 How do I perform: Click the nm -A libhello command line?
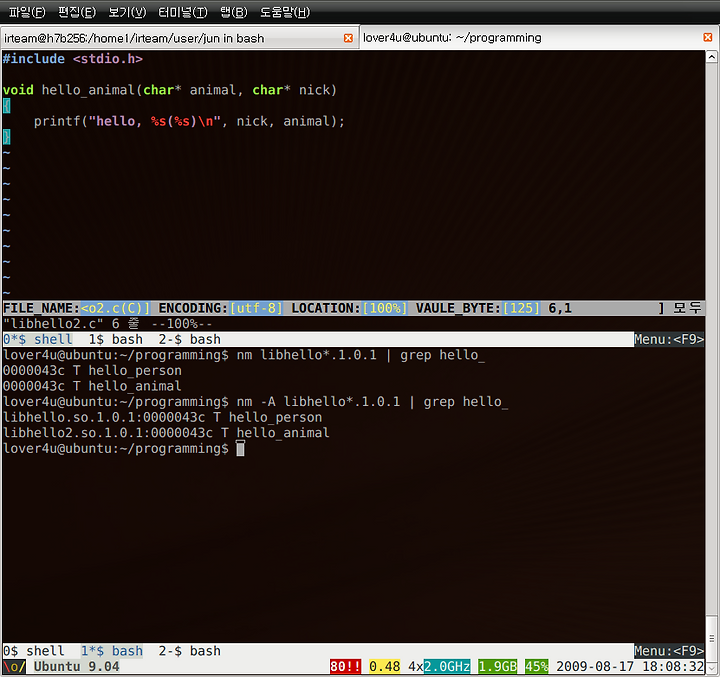pyautogui.click(x=255, y=402)
